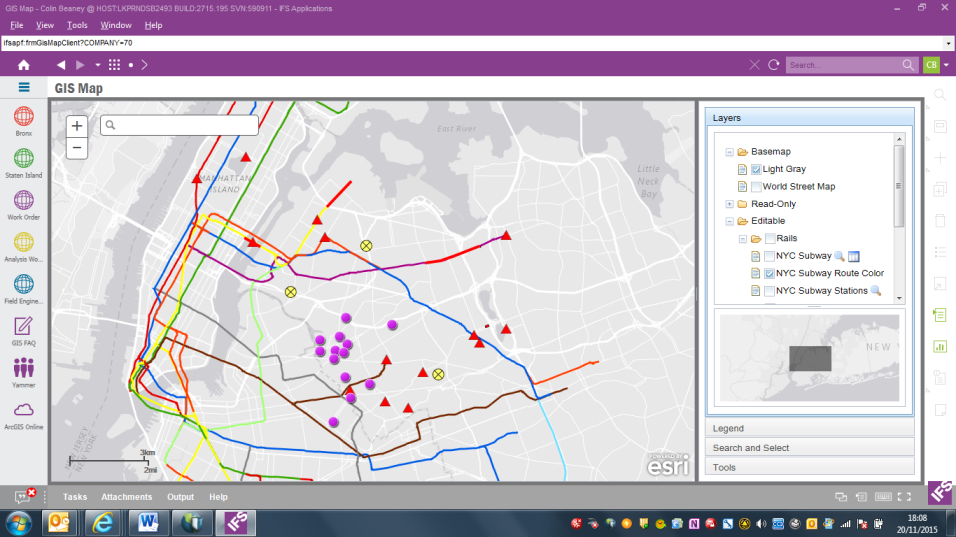Zoom to NYC Subway layer magnifier

[x=840, y=256]
